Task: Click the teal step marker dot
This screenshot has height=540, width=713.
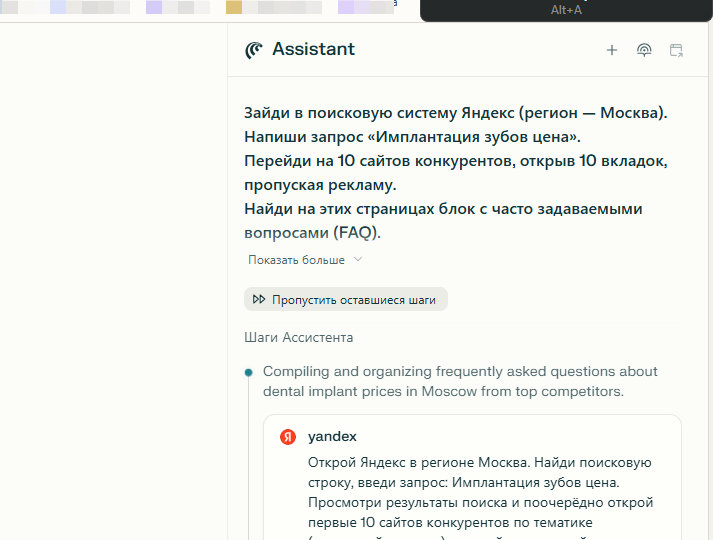Action: coord(248,373)
